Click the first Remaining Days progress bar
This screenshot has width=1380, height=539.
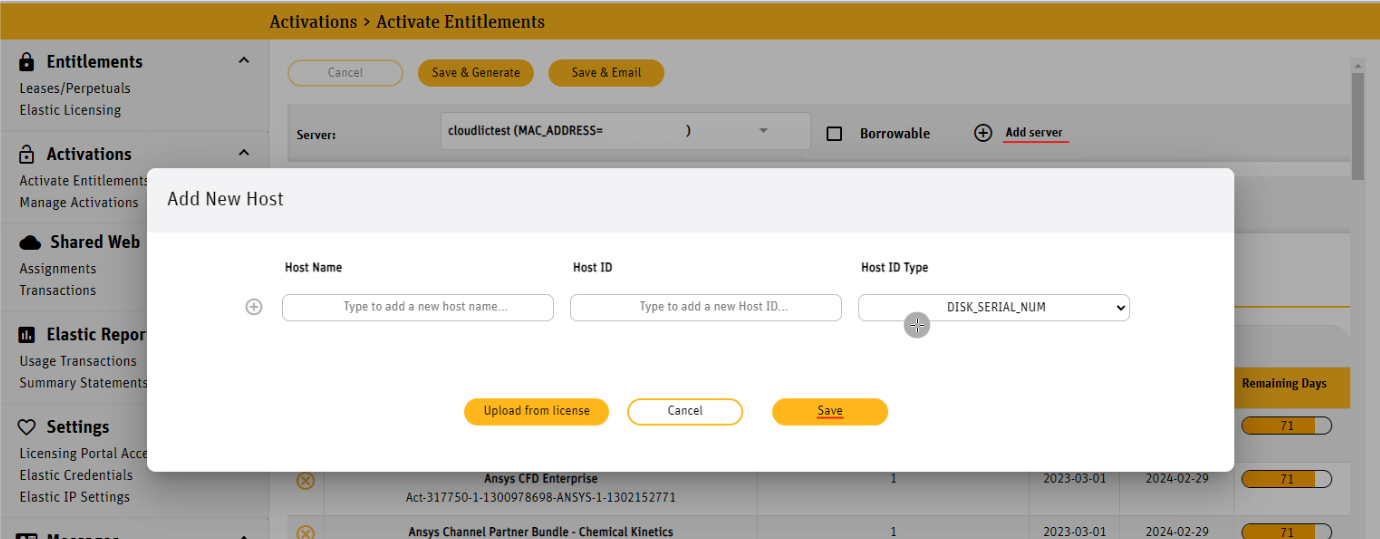1285,426
